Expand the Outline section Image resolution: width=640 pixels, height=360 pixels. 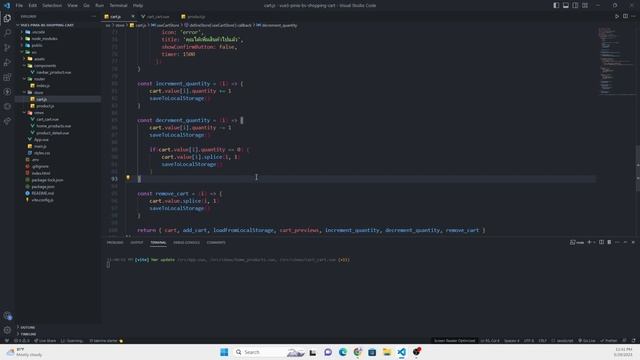pos(27,327)
